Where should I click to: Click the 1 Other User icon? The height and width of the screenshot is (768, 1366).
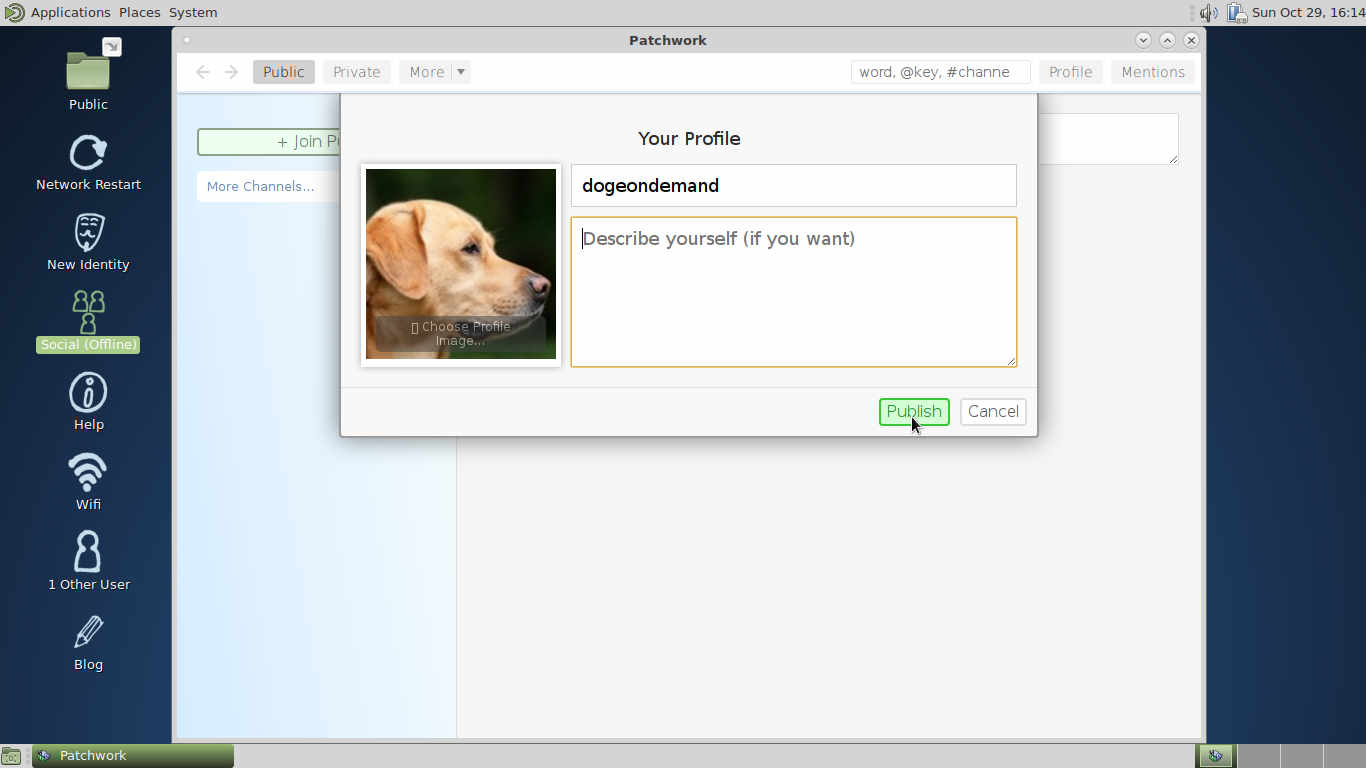88,552
